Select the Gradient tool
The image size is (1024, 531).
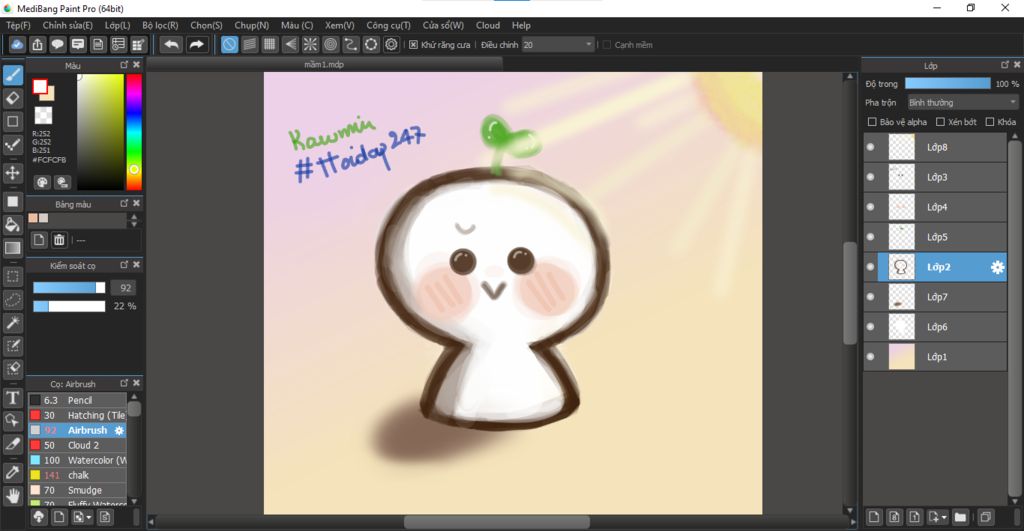[x=12, y=248]
